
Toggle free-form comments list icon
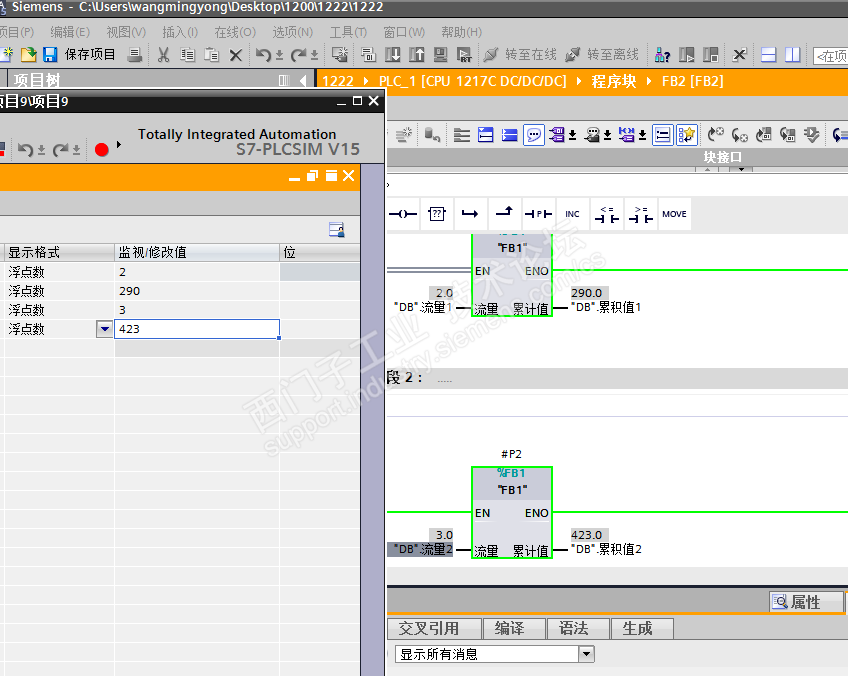[x=662, y=135]
